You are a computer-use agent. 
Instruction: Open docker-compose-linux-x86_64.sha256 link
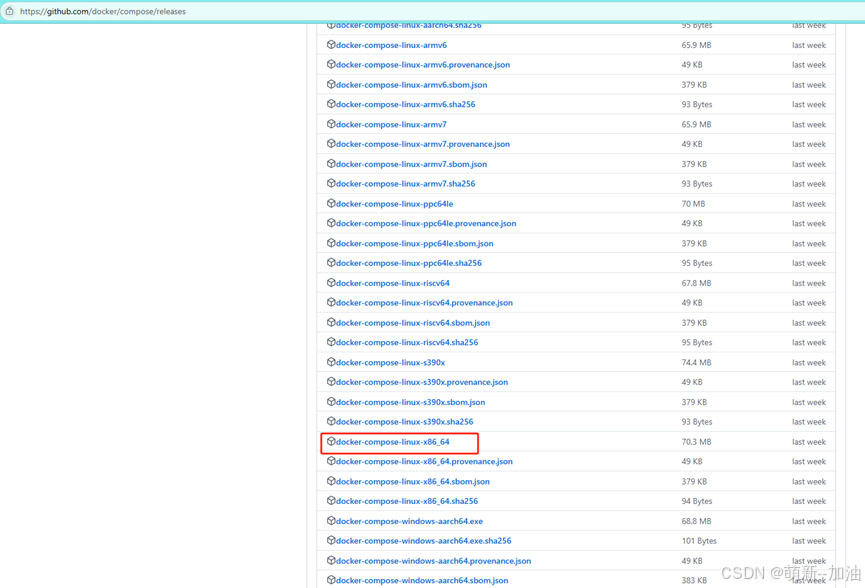coord(407,502)
